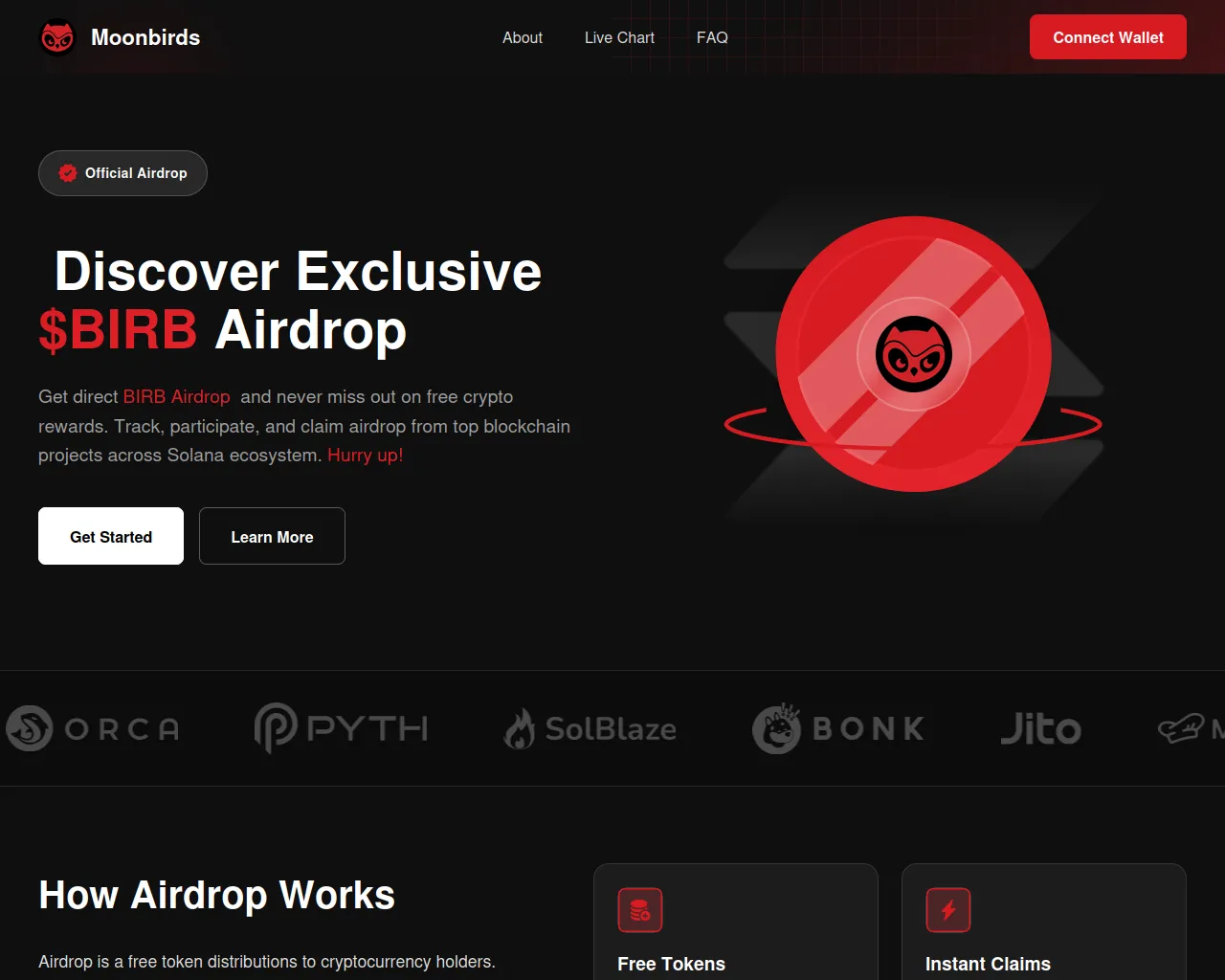Click the Instant Claims card title
This screenshot has height=980, width=1225.
coord(988,964)
